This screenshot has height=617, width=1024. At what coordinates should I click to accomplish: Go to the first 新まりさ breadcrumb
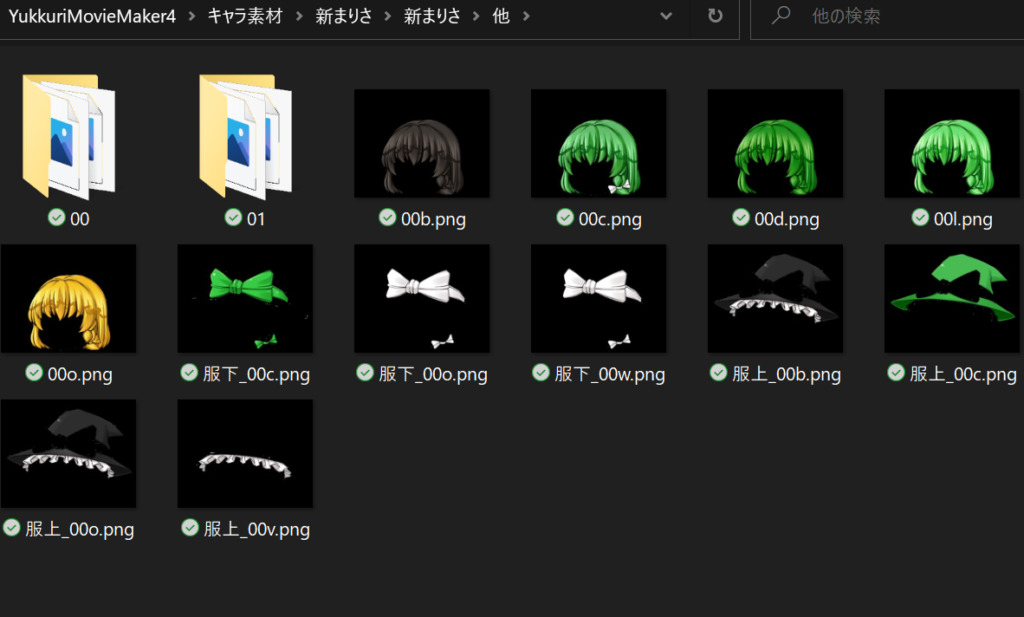coord(344,16)
